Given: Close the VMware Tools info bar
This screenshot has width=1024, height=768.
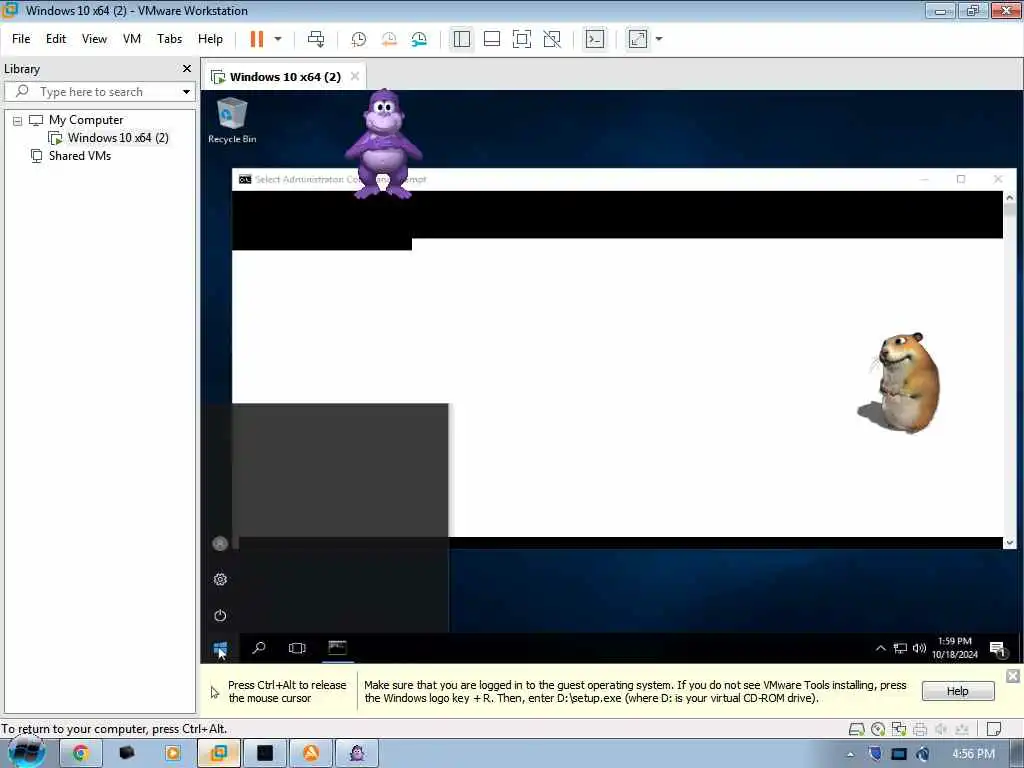Looking at the screenshot, I should tap(1012, 676).
